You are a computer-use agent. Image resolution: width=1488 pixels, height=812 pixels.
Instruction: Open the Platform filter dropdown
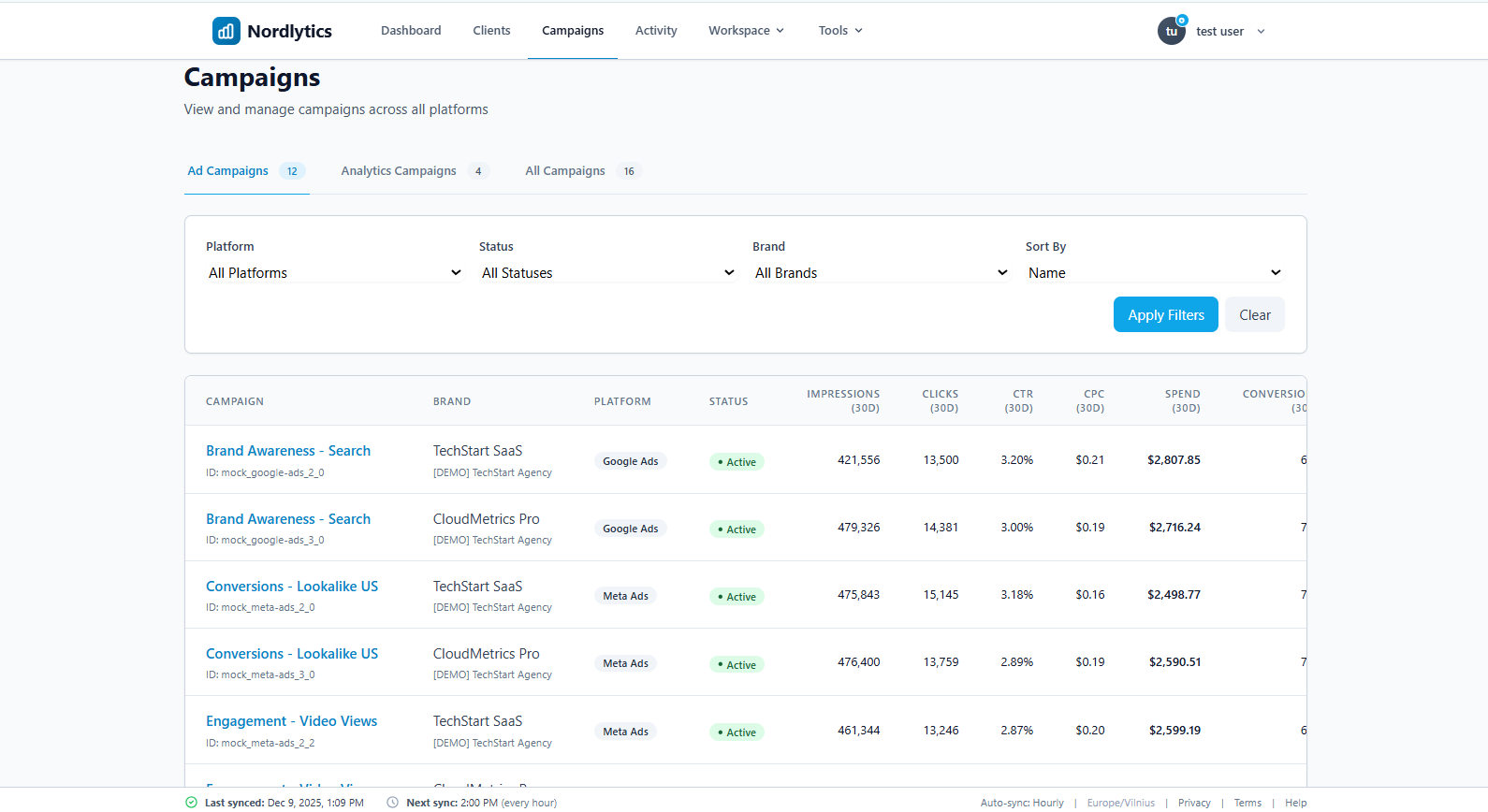tap(334, 273)
